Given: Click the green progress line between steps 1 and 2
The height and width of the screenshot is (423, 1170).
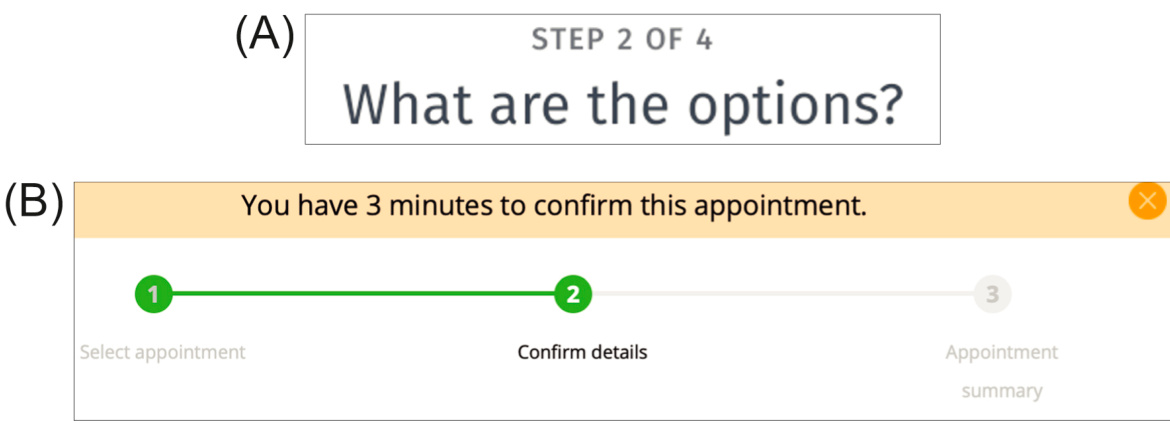Looking at the screenshot, I should pos(363,294).
